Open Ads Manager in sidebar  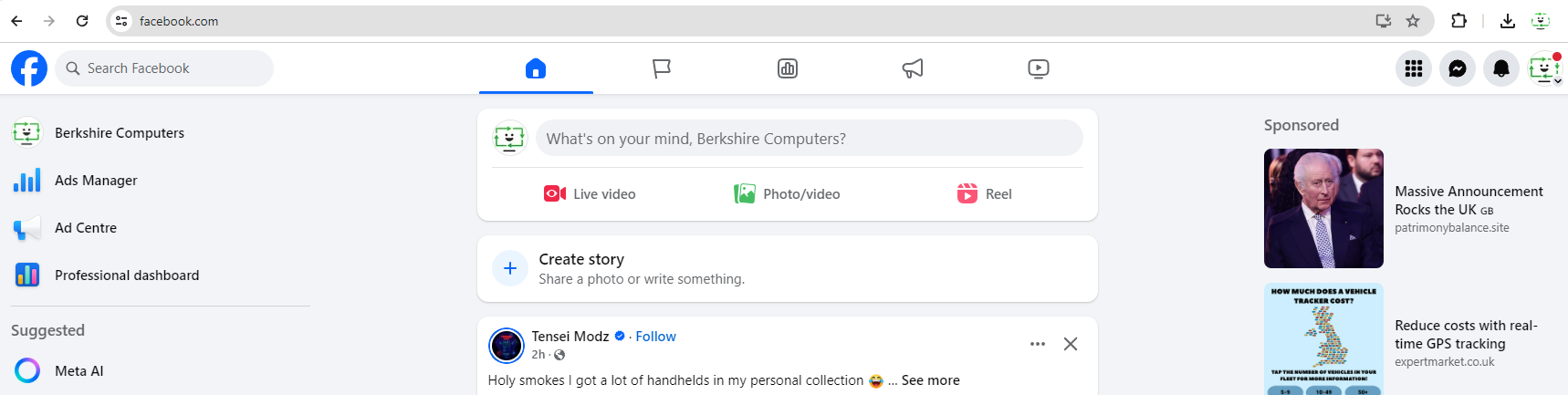[x=96, y=181]
